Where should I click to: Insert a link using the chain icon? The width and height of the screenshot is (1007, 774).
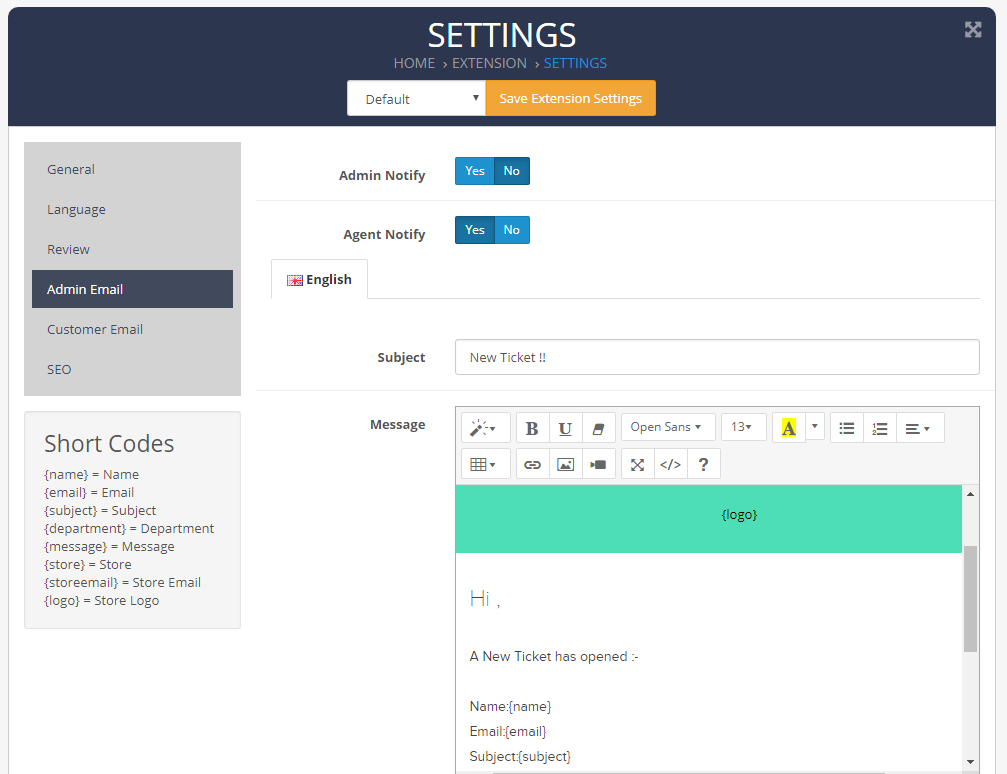pos(532,464)
